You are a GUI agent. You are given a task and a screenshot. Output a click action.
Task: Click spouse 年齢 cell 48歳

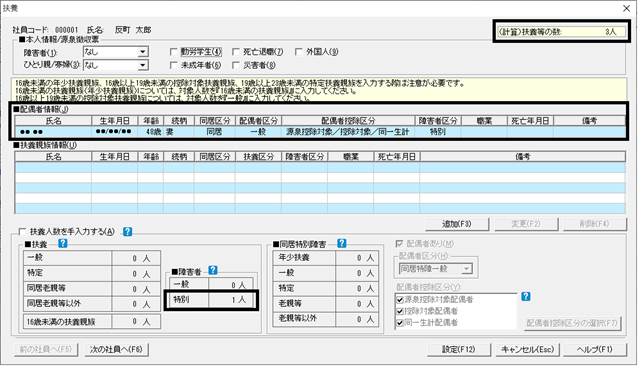(151, 132)
